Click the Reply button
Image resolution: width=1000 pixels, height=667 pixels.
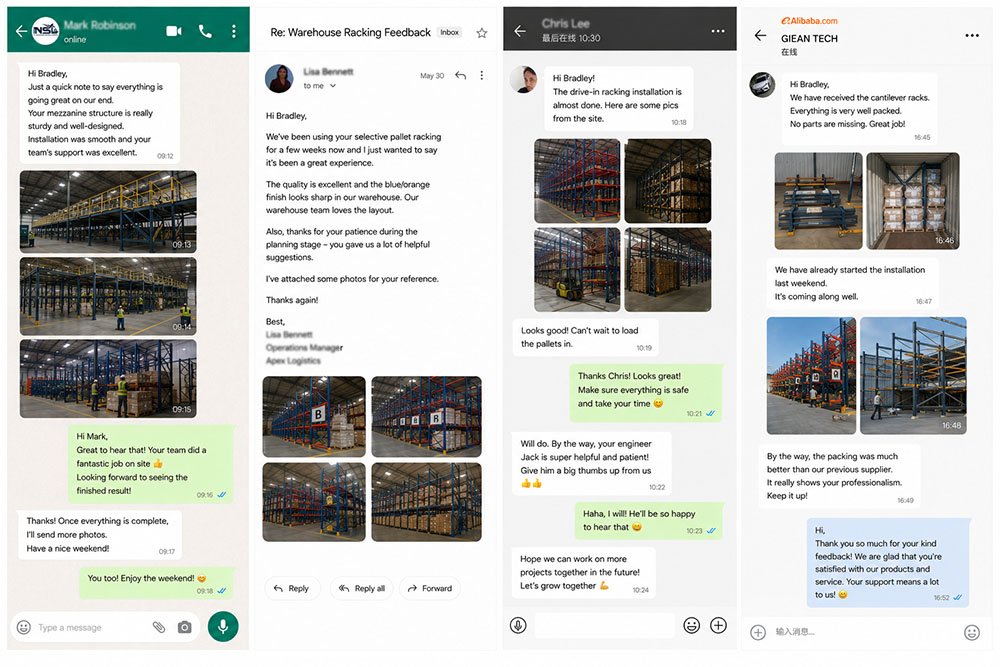[x=291, y=589]
